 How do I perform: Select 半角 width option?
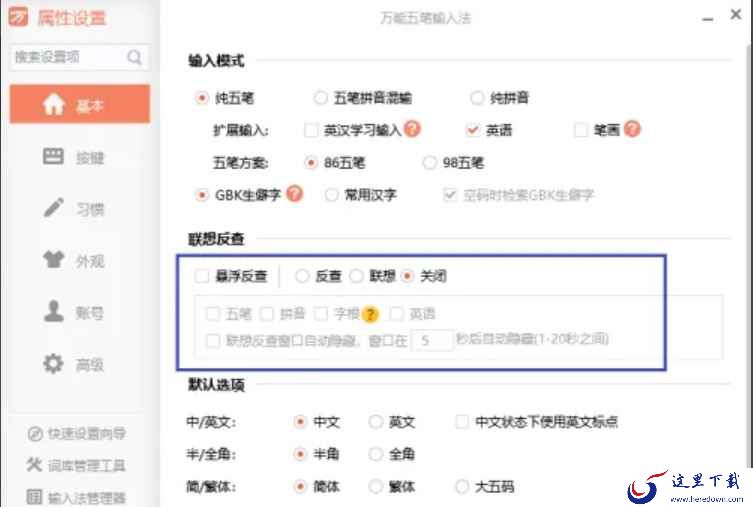pyautogui.click(x=300, y=454)
